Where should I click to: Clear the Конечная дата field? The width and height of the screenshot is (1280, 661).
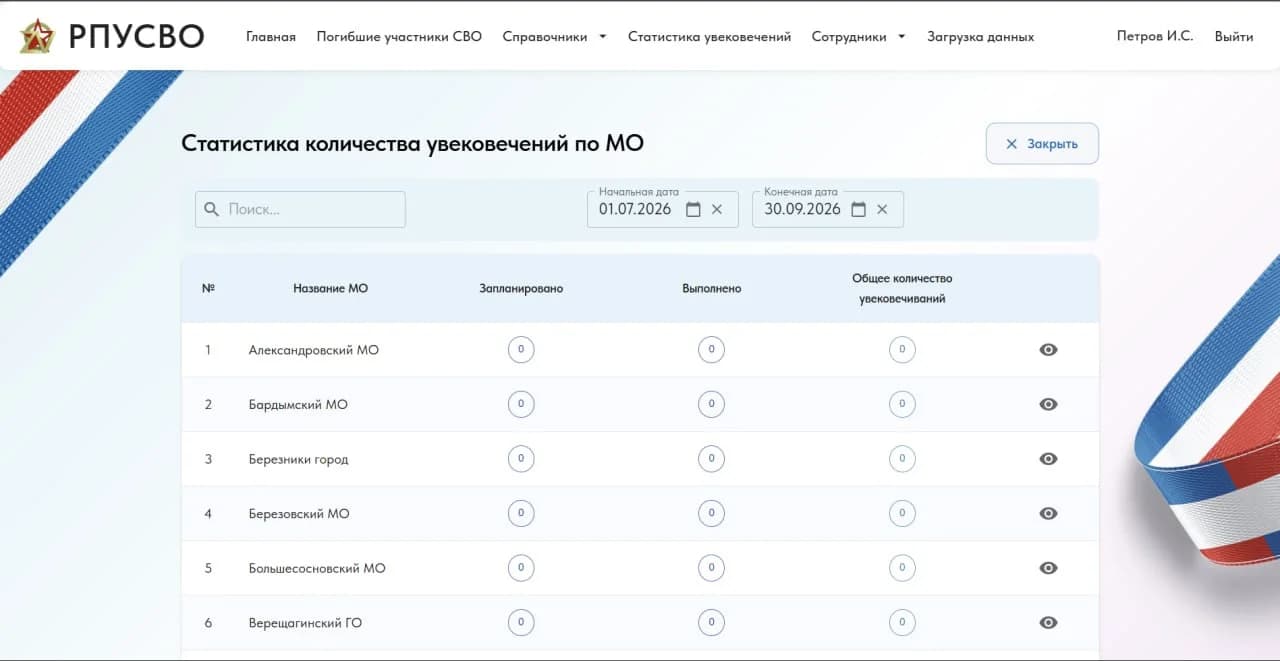click(x=882, y=209)
